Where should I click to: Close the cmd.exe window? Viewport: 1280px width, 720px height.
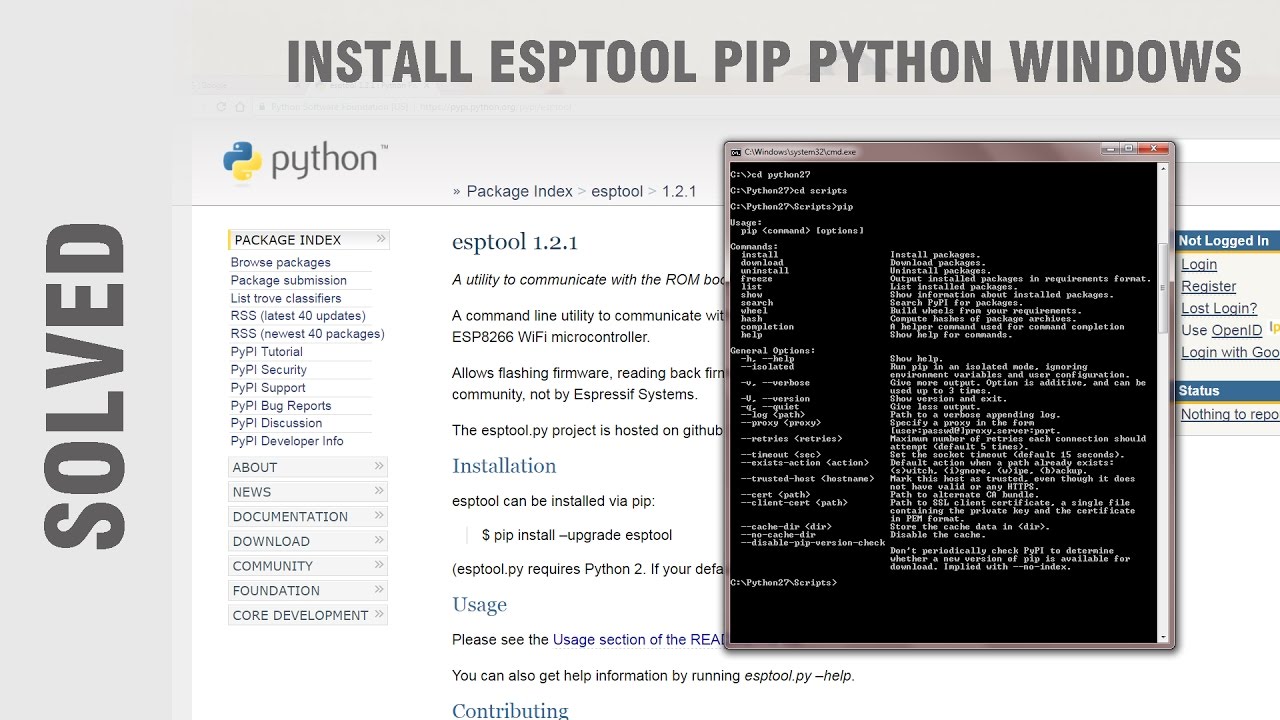(x=1154, y=150)
